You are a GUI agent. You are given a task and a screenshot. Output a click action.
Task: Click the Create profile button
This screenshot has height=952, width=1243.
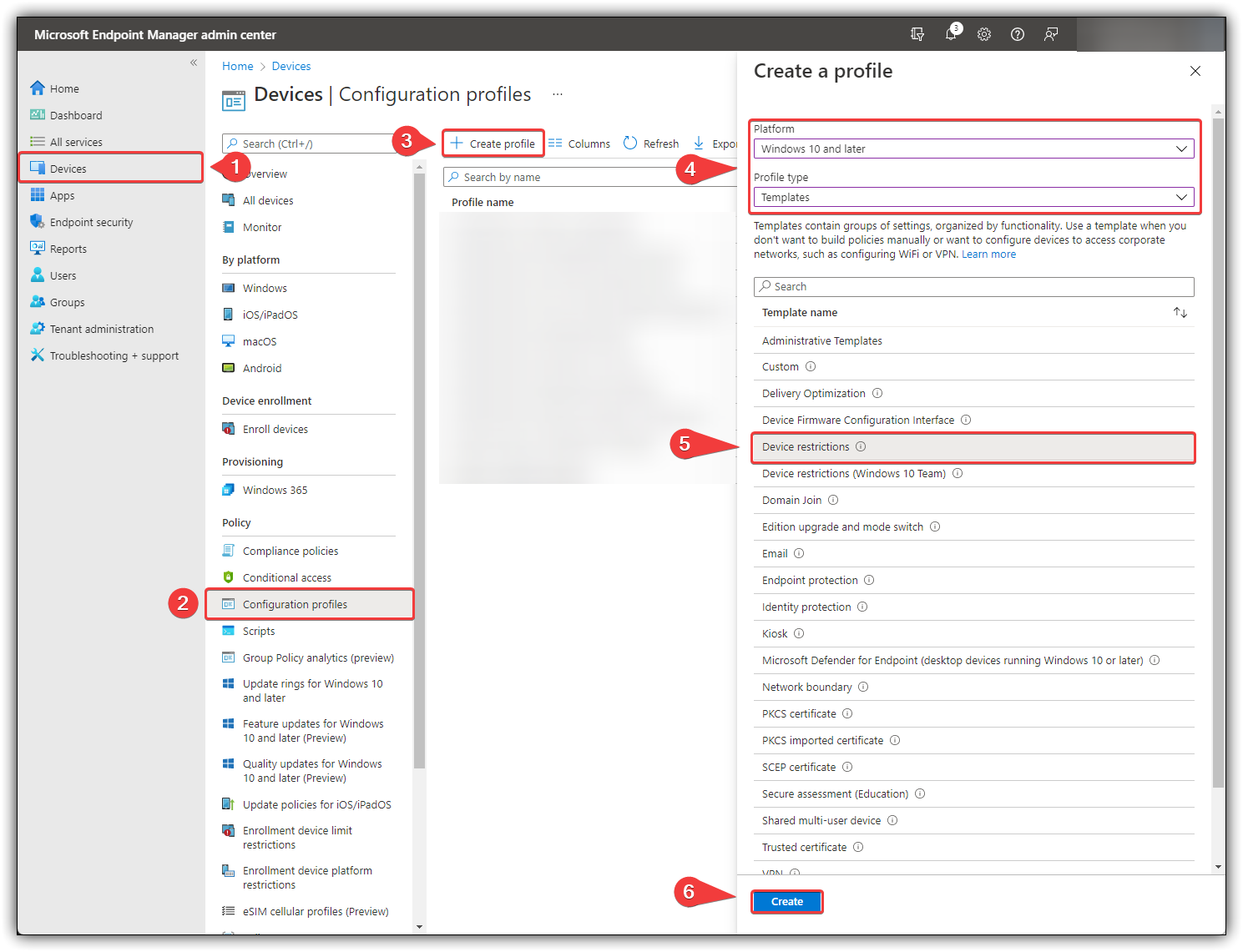tap(493, 144)
